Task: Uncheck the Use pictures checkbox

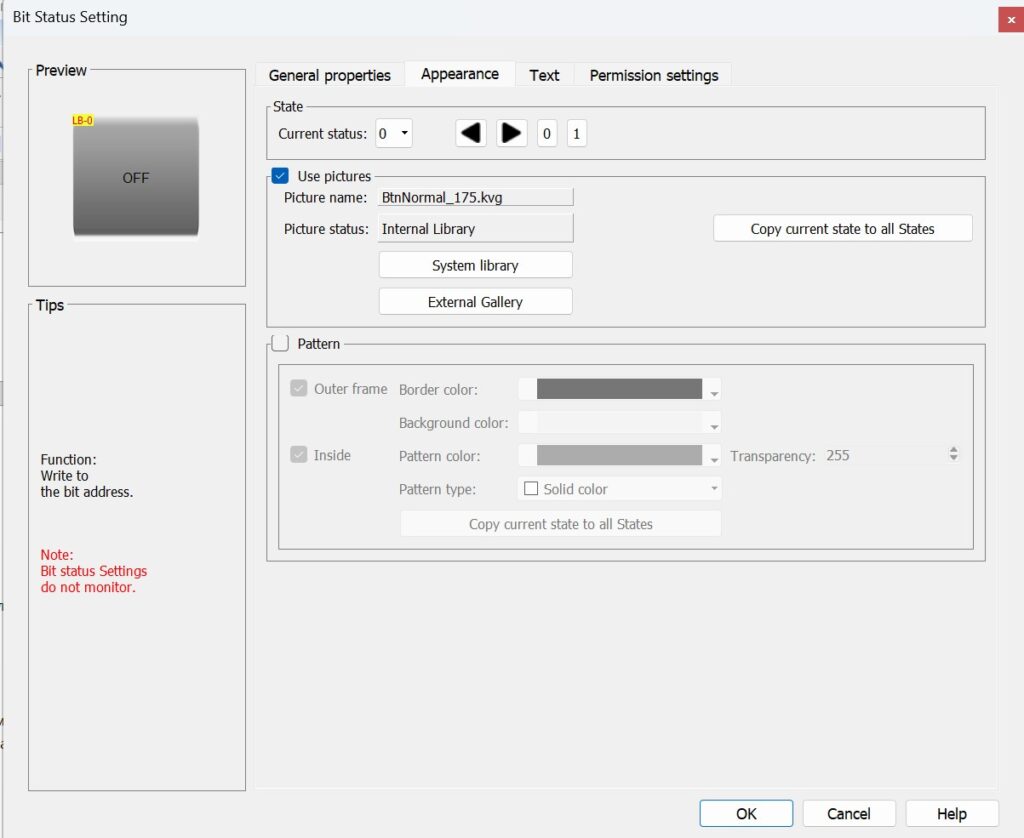Action: [280, 176]
